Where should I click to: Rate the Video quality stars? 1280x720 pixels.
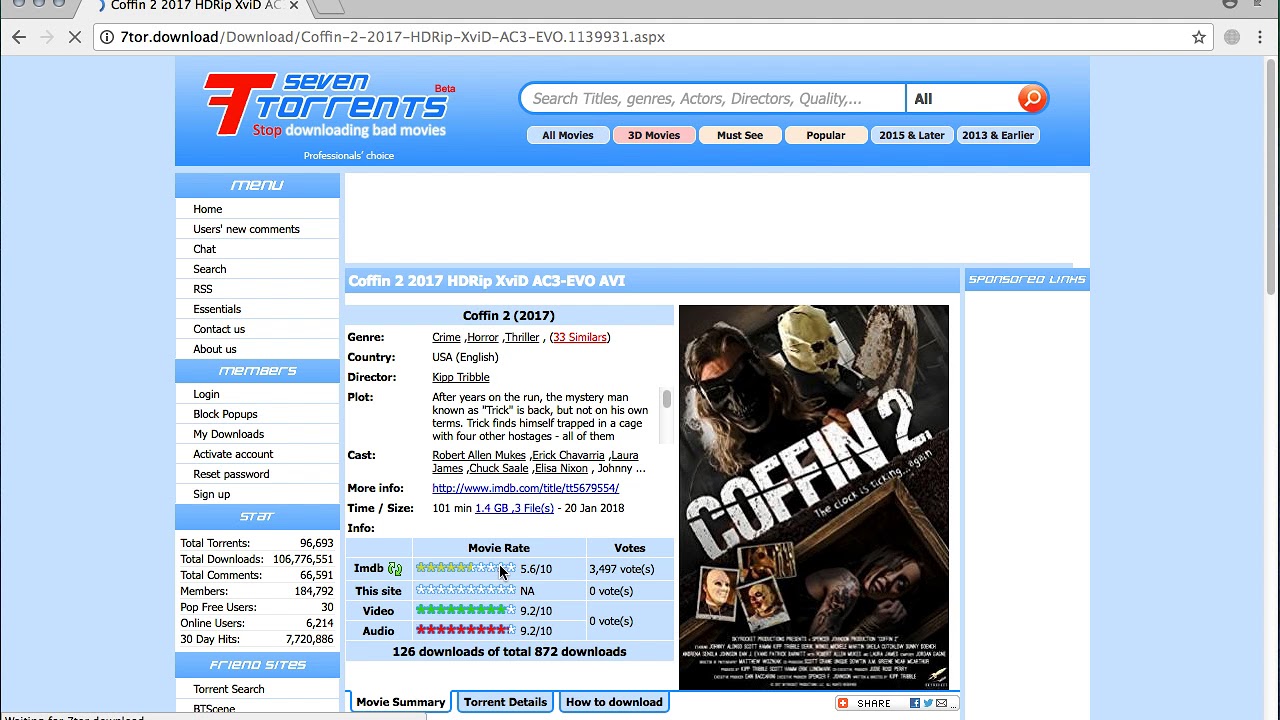pos(466,610)
